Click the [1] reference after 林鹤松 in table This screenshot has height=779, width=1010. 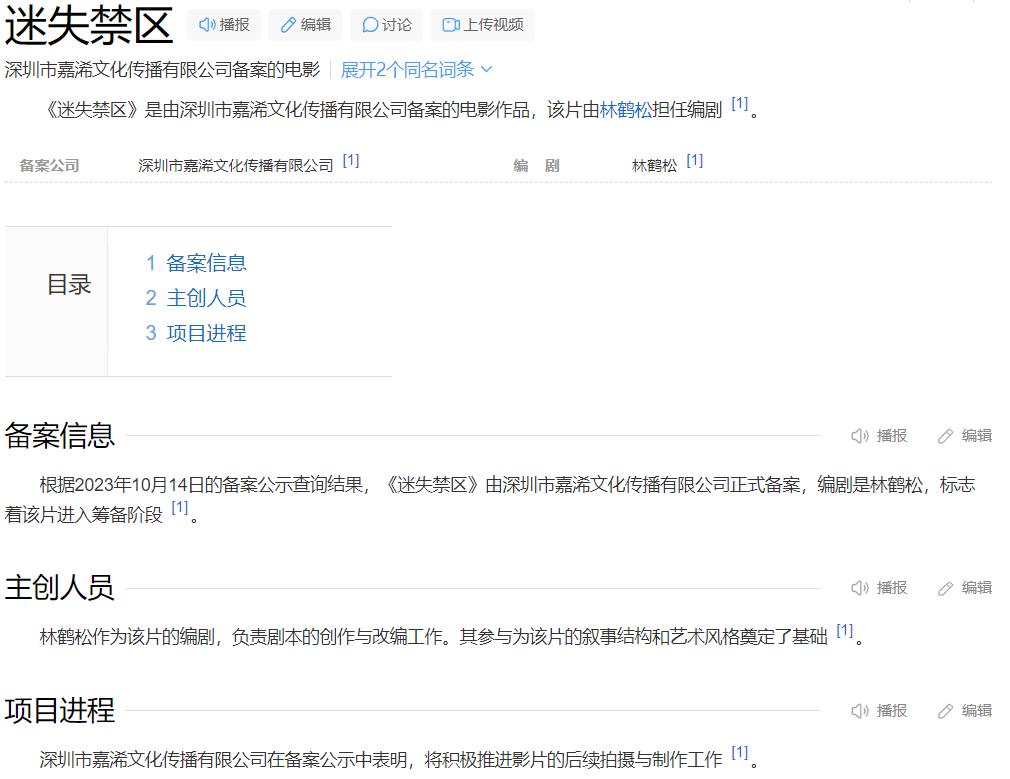click(x=695, y=155)
